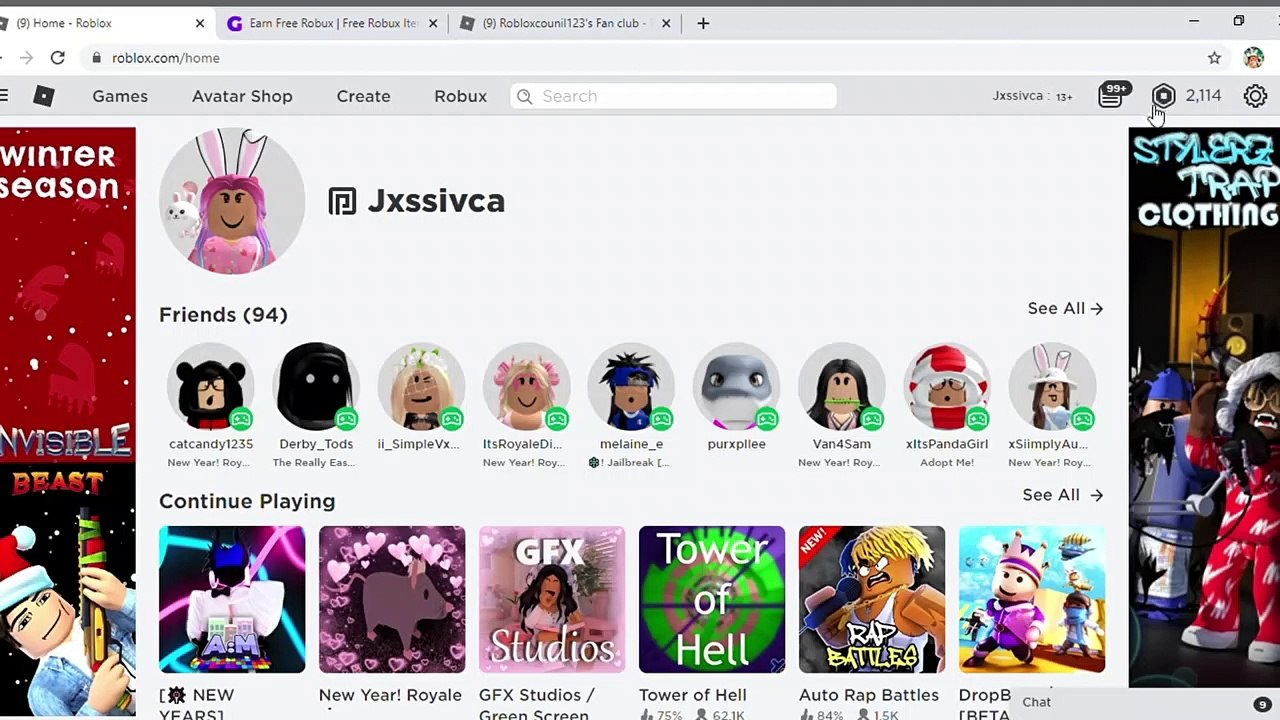Click in-game status icon on catcandy1235

point(241,419)
